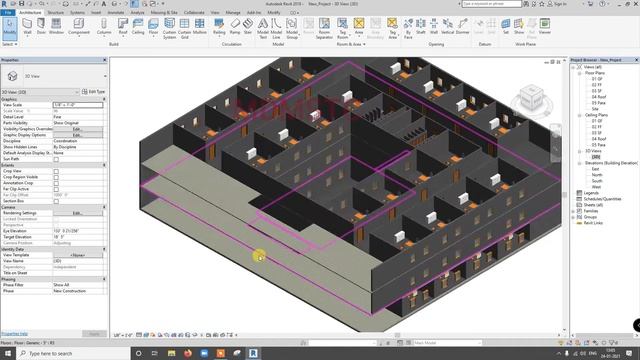
Task: Open the Model Group tool
Action: [x=292, y=28]
